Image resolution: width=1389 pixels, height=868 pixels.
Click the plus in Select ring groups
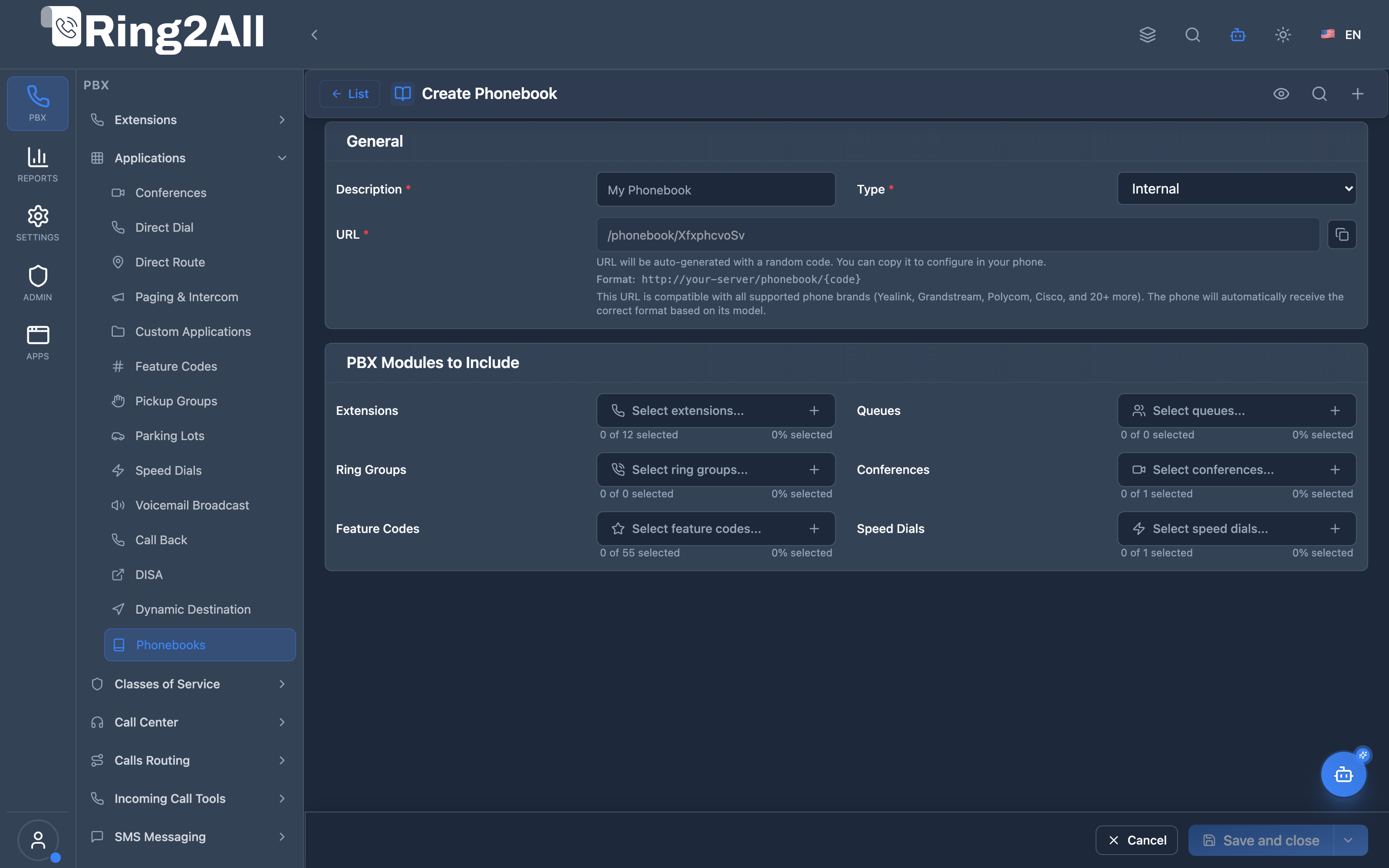pyautogui.click(x=814, y=470)
